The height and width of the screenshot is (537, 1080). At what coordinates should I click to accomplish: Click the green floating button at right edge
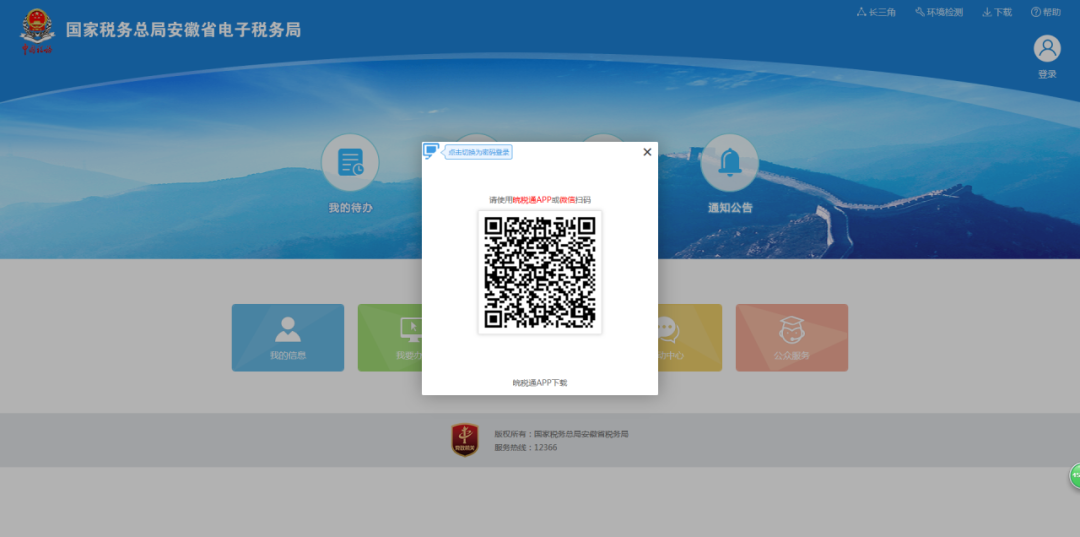click(x=1074, y=476)
